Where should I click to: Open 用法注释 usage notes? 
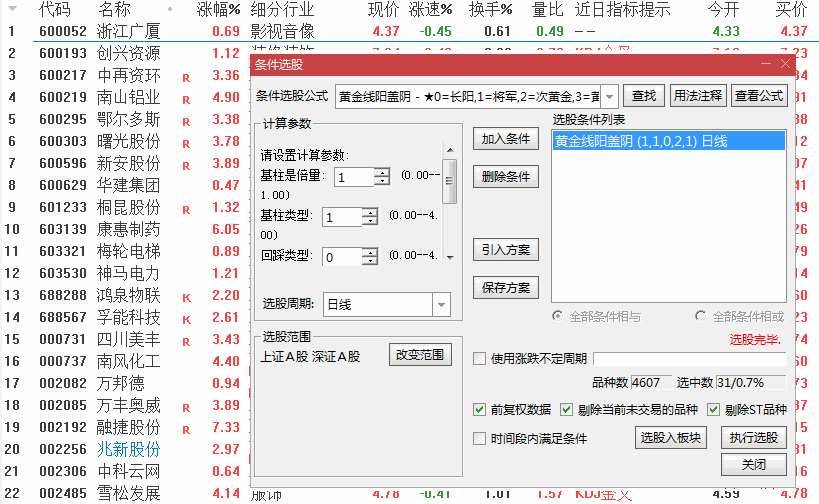point(698,96)
